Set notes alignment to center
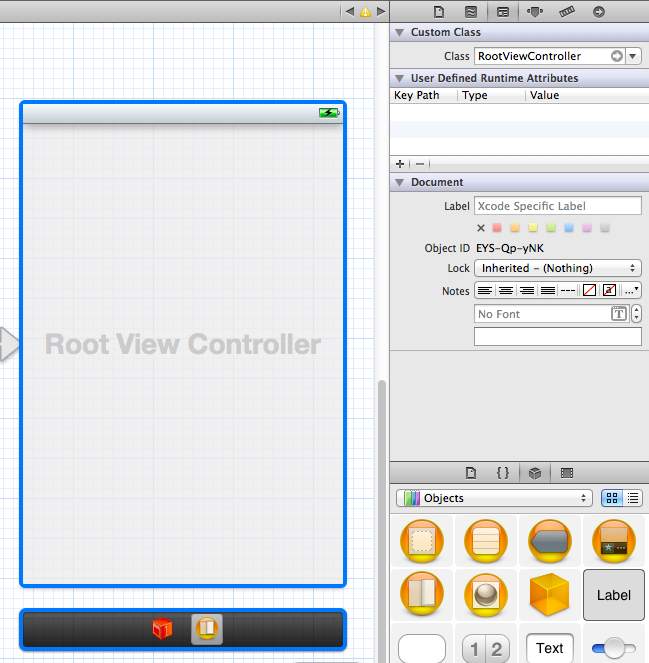This screenshot has width=649, height=663. pos(506,290)
